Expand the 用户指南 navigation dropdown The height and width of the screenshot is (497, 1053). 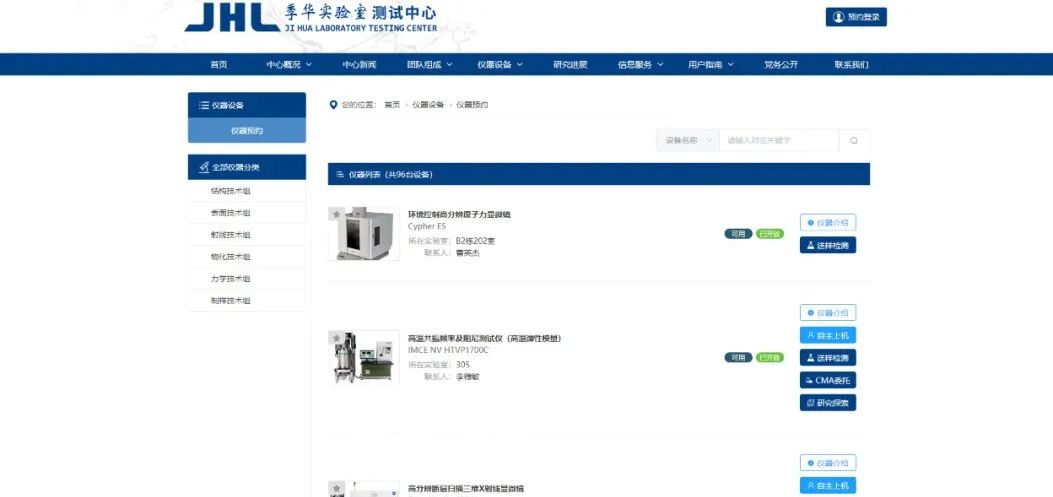pyautogui.click(x=710, y=65)
